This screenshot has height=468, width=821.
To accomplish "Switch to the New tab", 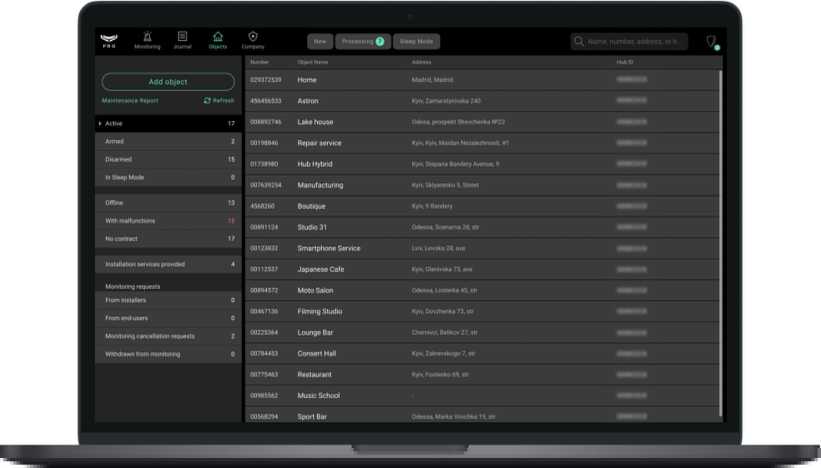I will point(319,42).
